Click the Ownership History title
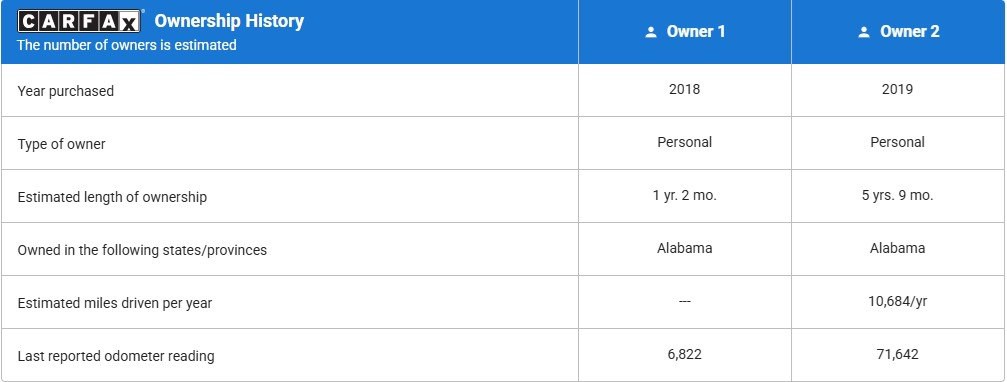The height and width of the screenshot is (382, 1007). [x=229, y=21]
